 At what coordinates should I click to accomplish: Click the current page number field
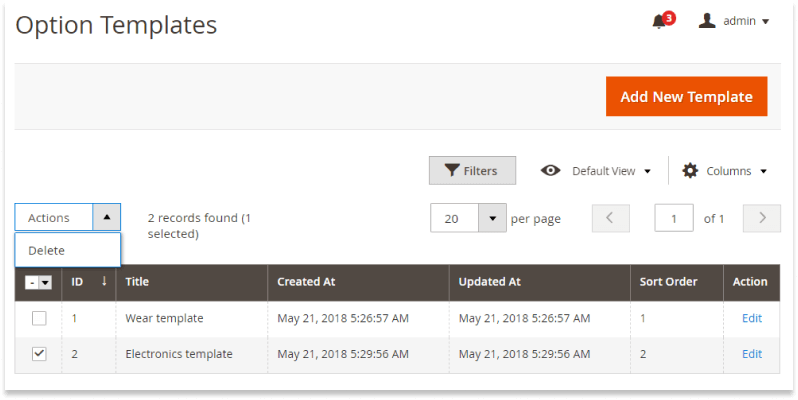673,218
